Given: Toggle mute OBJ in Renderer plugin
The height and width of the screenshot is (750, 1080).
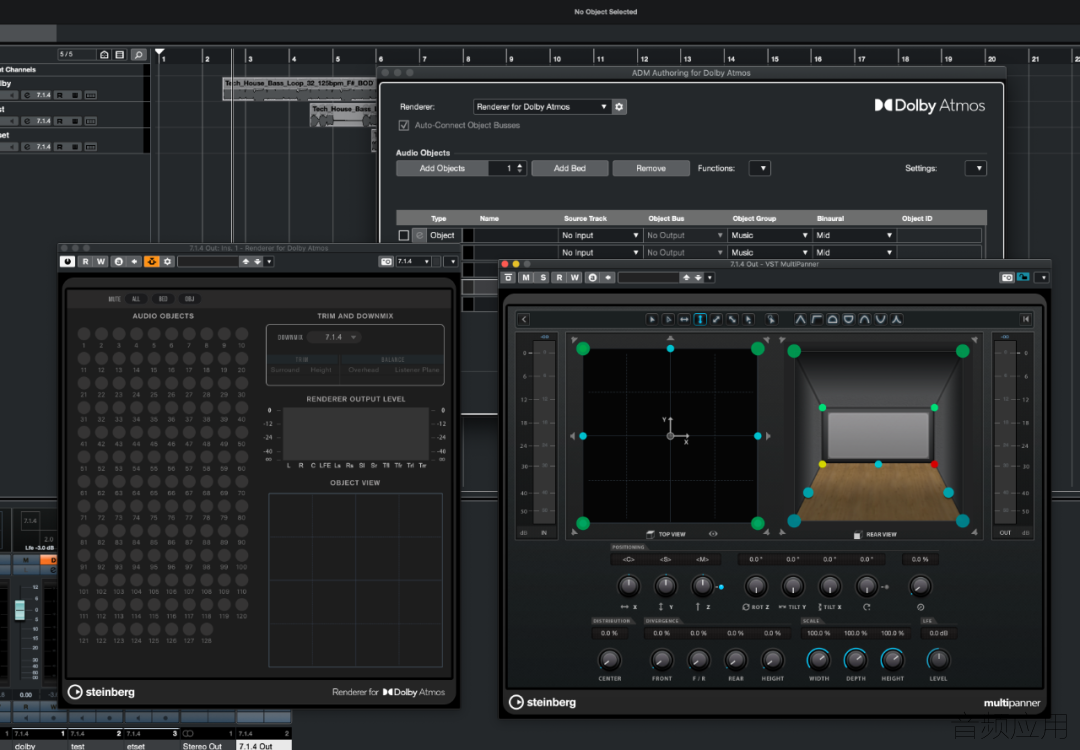Looking at the screenshot, I should (x=189, y=299).
